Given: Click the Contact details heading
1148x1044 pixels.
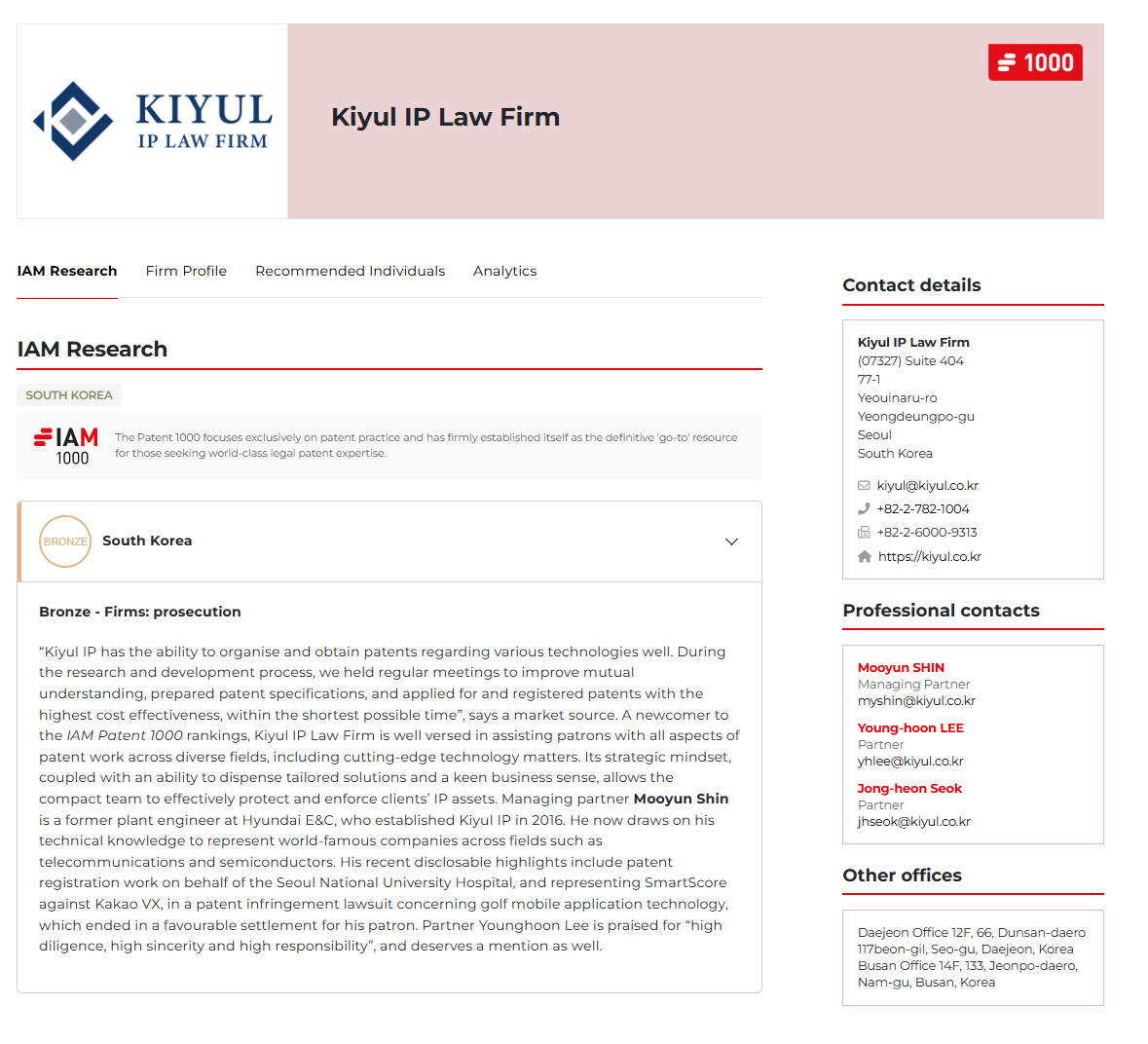Looking at the screenshot, I should click(x=911, y=284).
